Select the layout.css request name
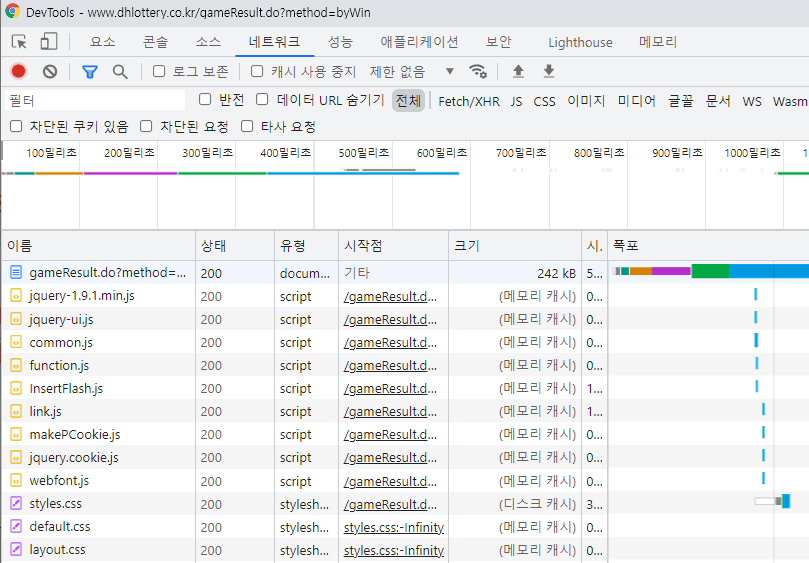The image size is (809, 563). pyautogui.click(x=57, y=550)
